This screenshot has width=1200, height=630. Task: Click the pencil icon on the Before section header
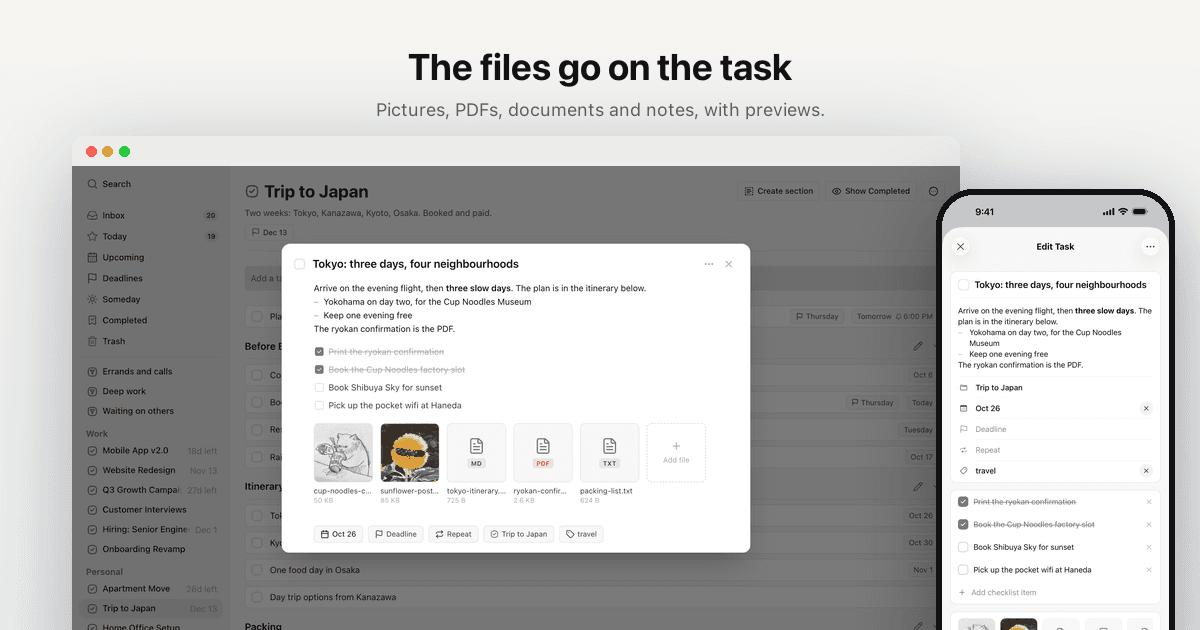(x=918, y=346)
